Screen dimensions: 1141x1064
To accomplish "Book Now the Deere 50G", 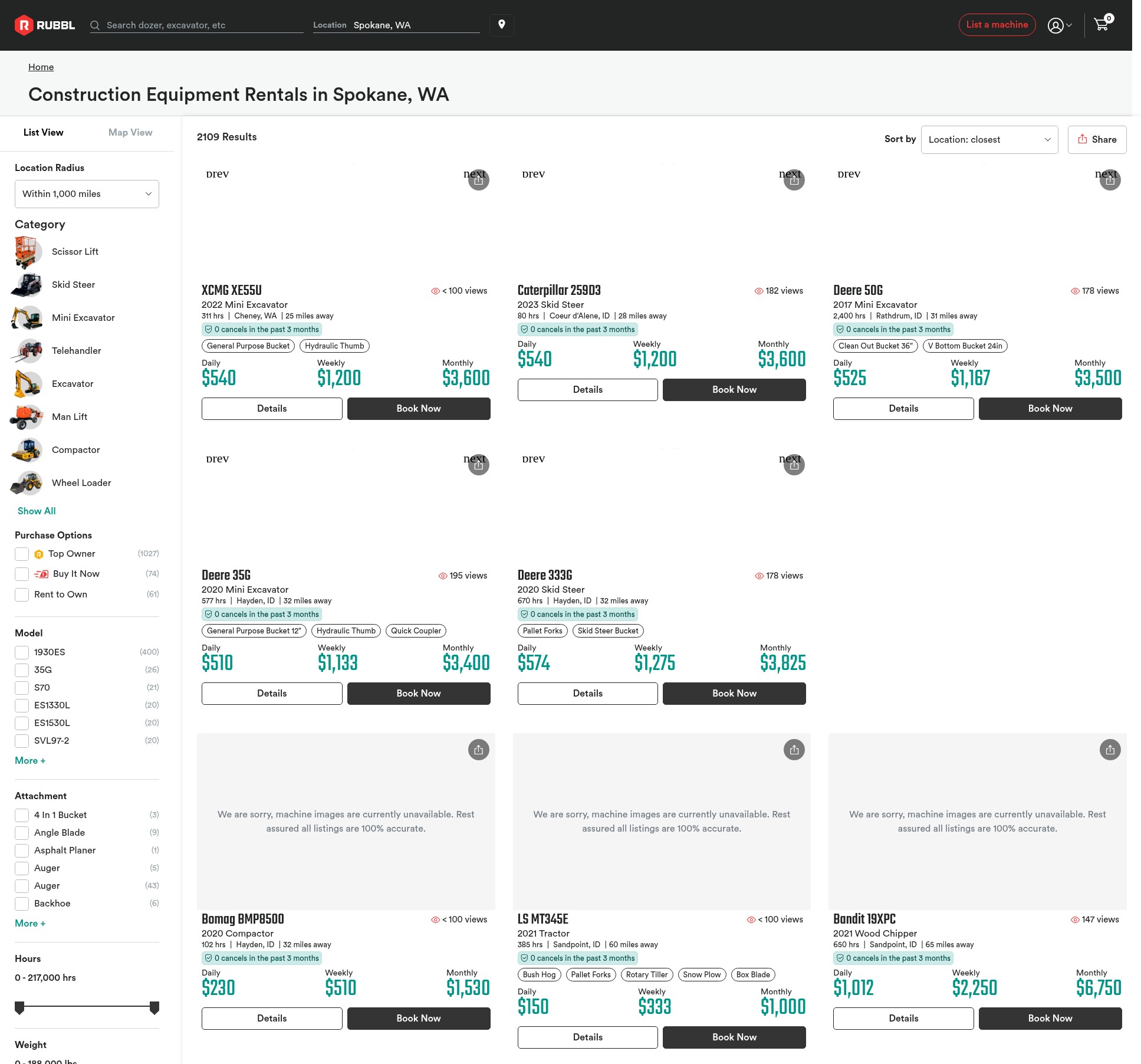I will point(1050,409).
